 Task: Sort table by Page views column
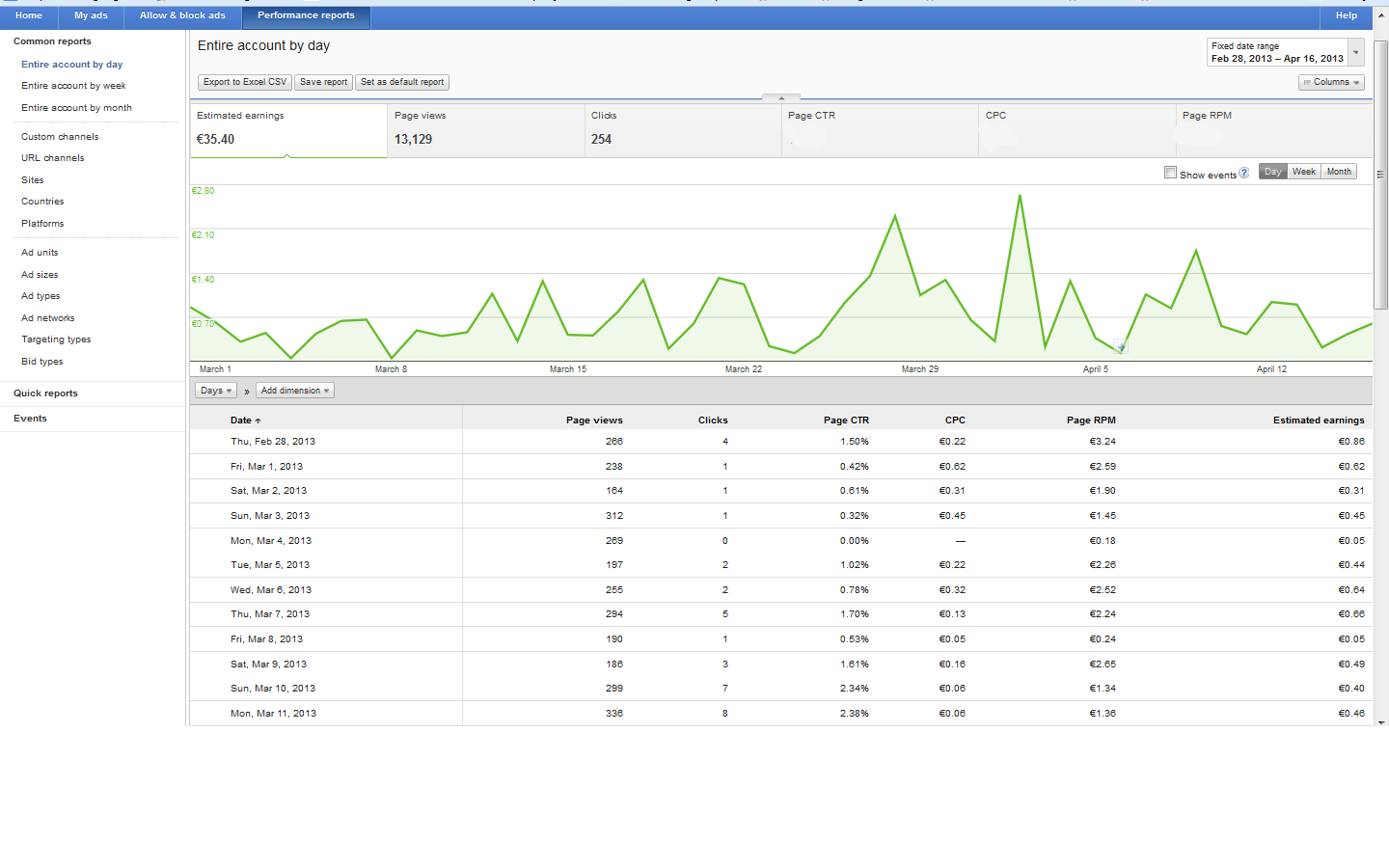(x=594, y=420)
